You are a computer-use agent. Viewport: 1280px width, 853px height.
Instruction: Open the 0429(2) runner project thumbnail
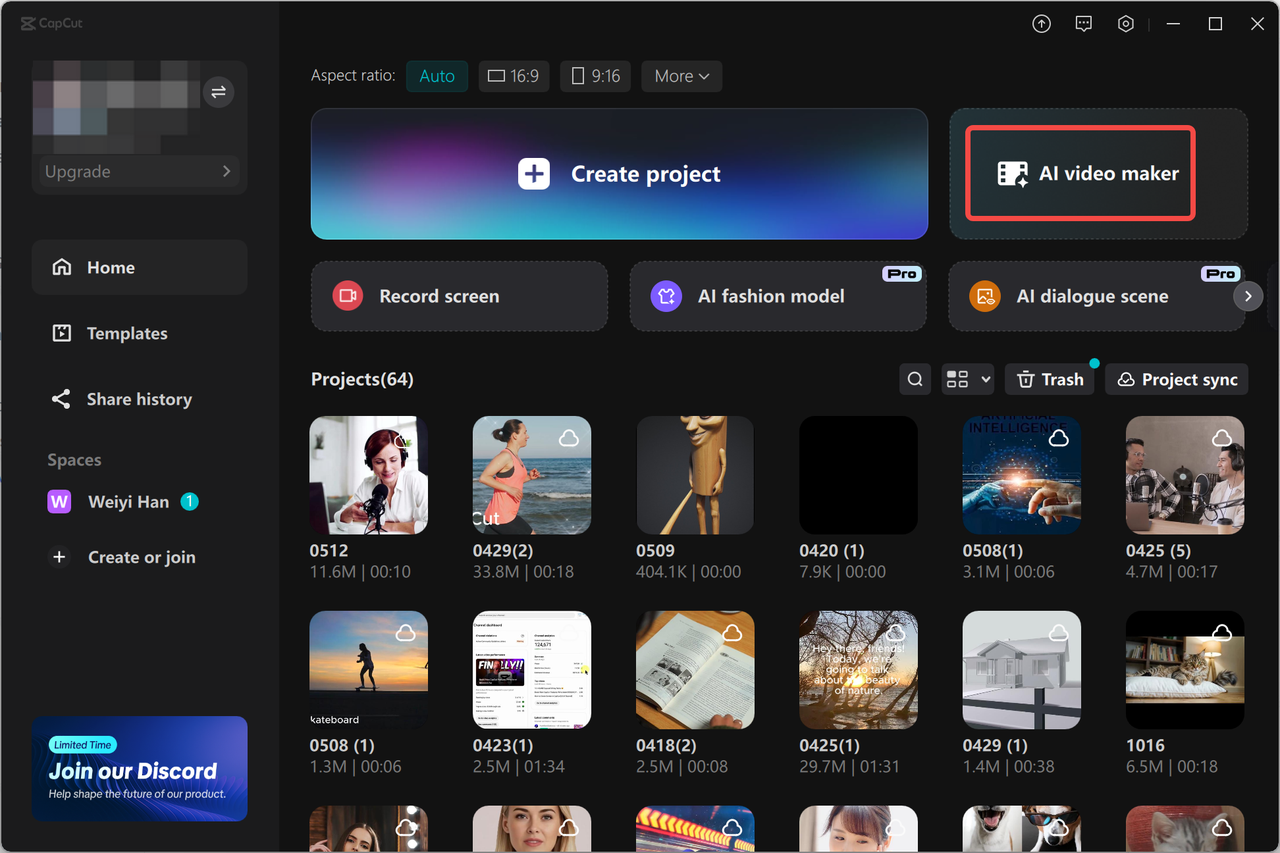coord(532,475)
